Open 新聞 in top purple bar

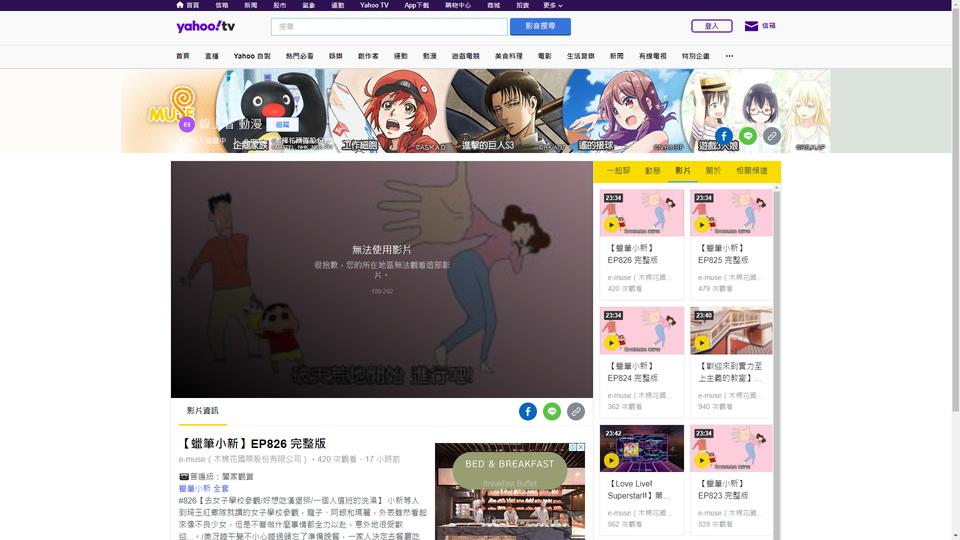250,5
